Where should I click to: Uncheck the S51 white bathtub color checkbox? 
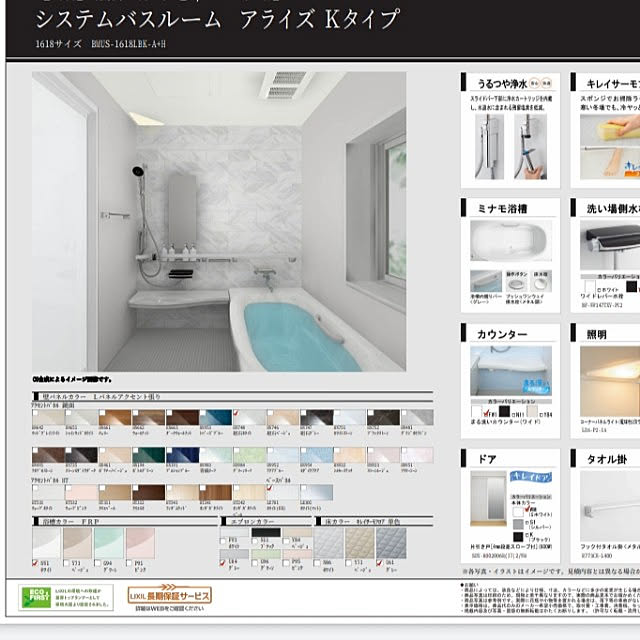click(35, 563)
